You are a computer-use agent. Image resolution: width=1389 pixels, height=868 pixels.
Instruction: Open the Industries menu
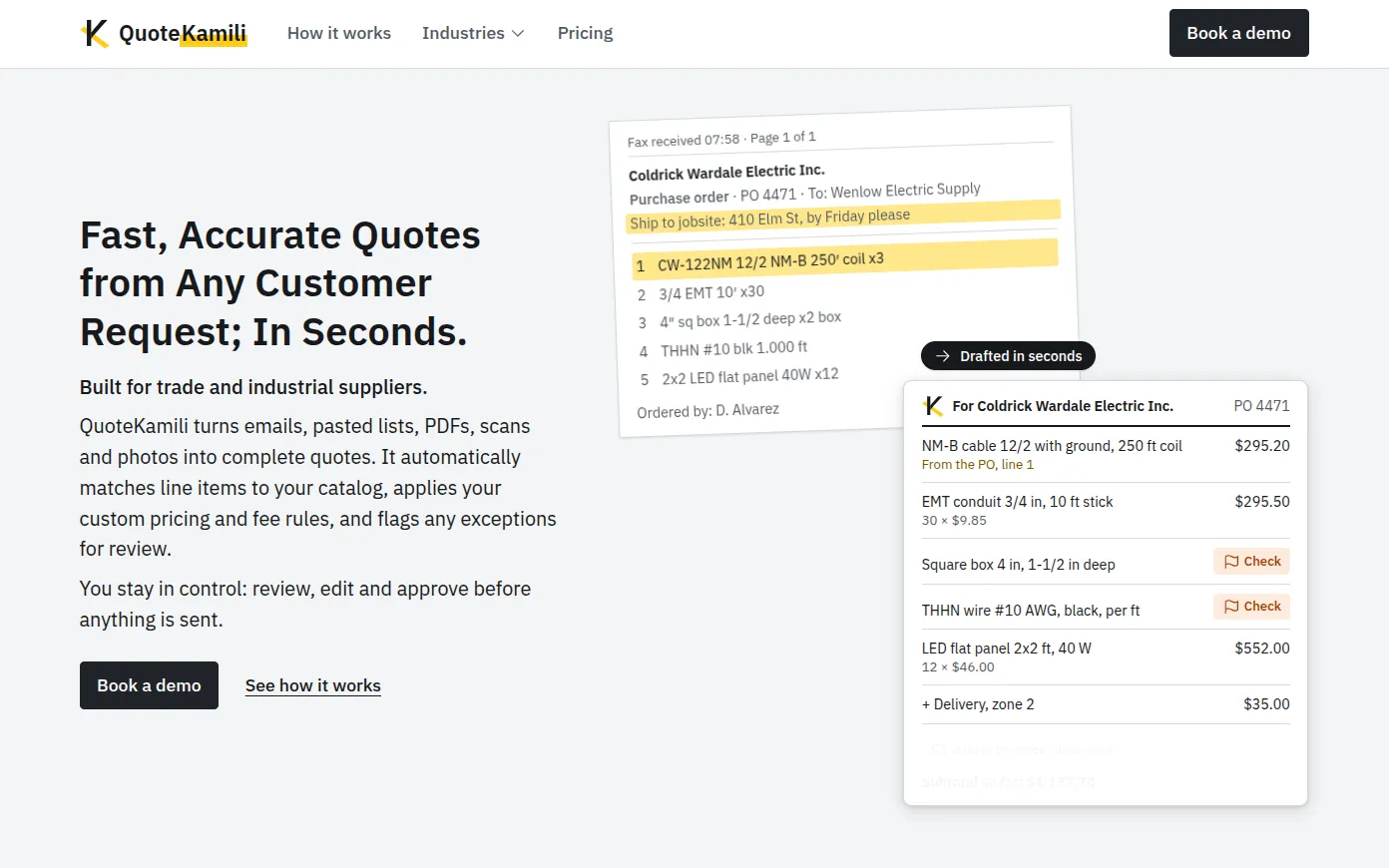tap(473, 33)
